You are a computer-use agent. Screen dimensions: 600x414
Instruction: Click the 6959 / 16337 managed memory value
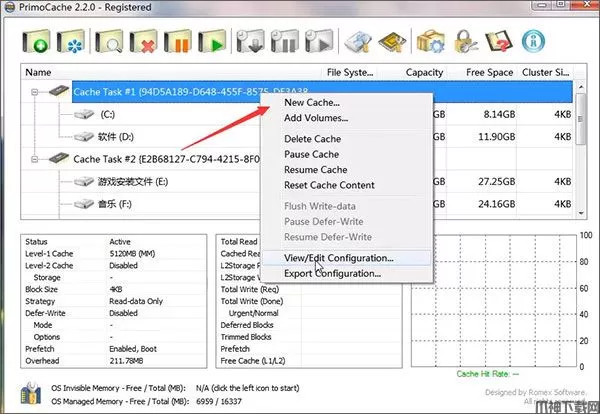[218, 402]
